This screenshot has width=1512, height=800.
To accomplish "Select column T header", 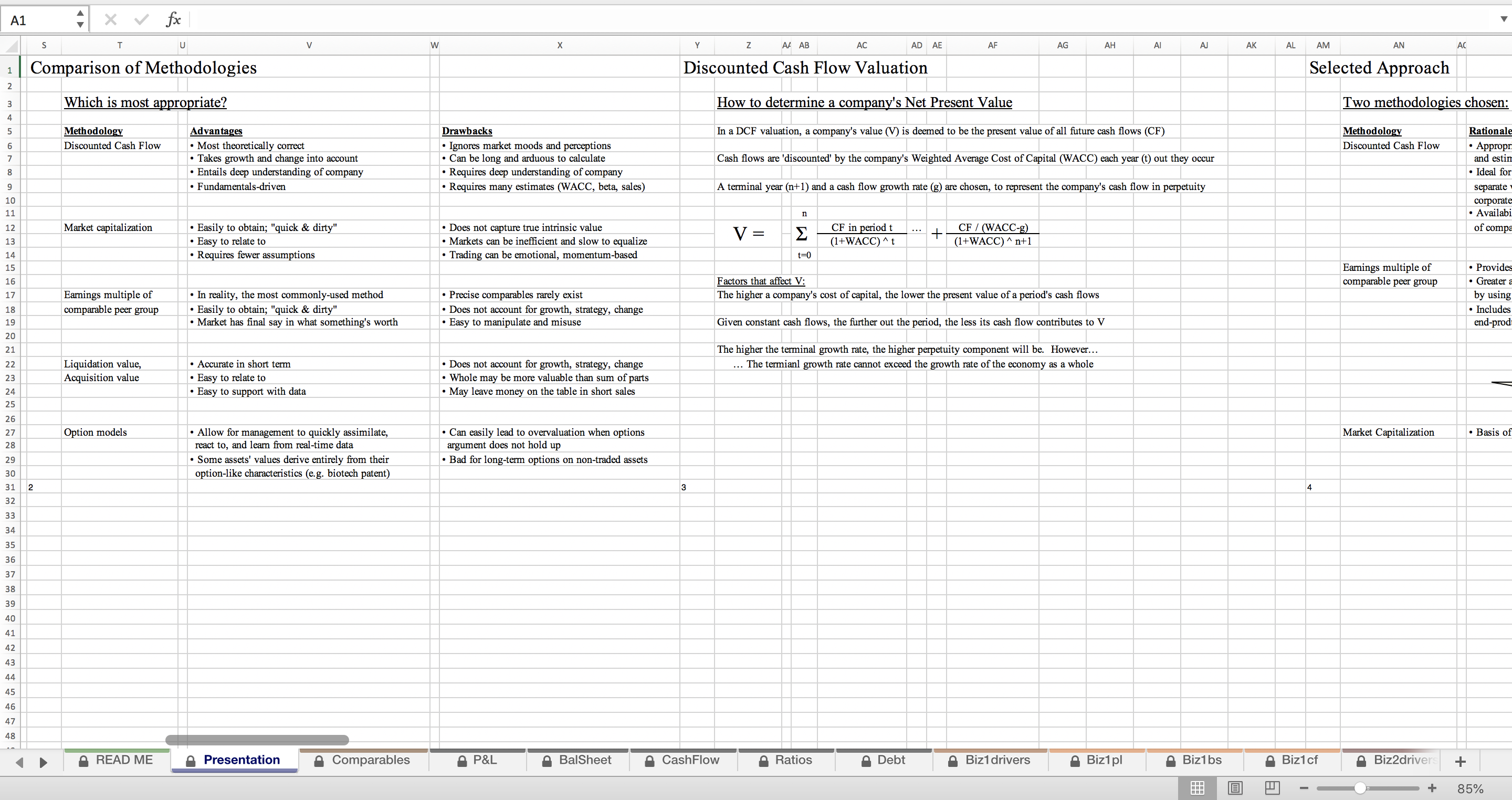I will pyautogui.click(x=120, y=45).
